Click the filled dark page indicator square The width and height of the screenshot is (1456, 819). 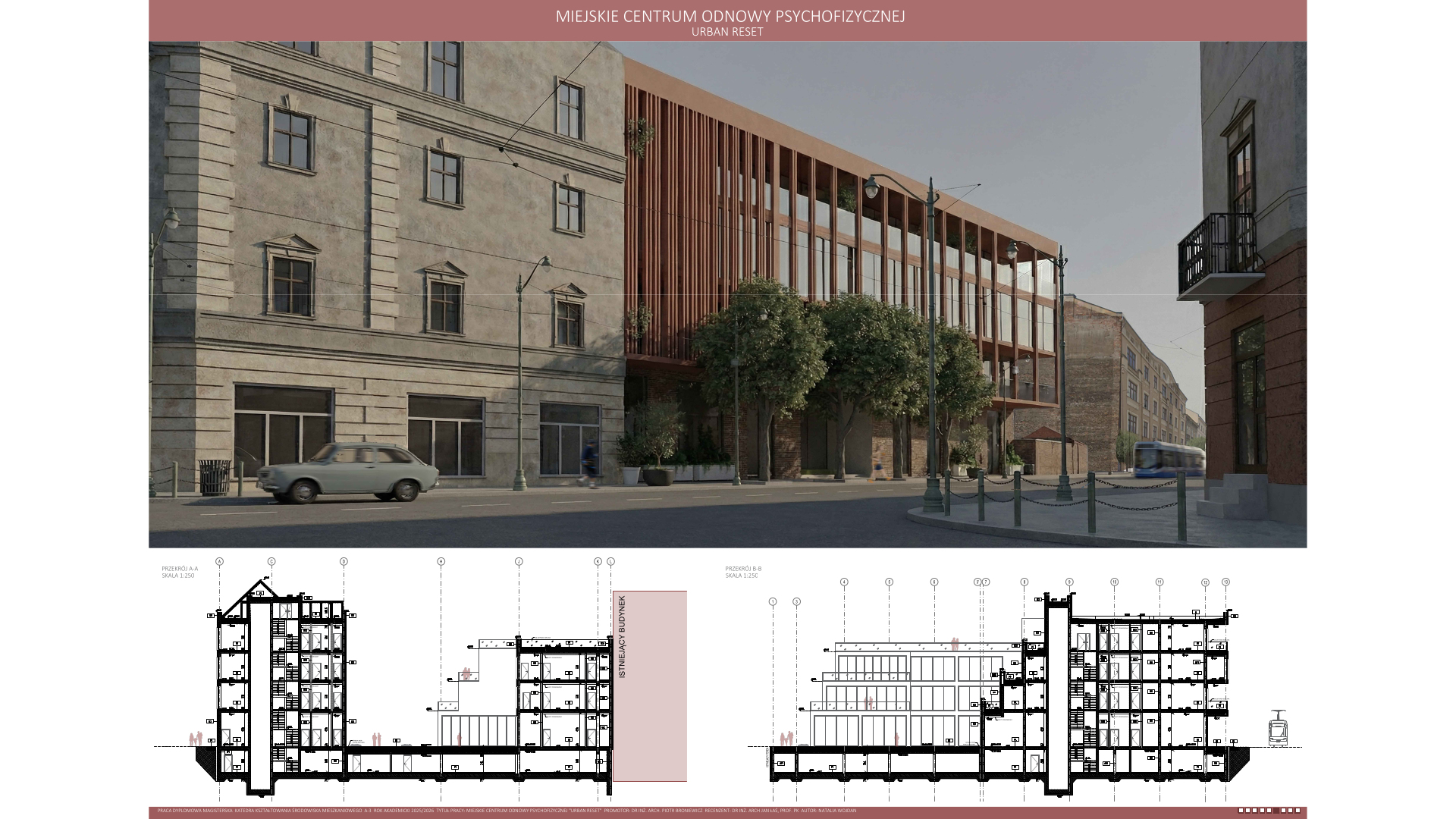(x=1276, y=811)
